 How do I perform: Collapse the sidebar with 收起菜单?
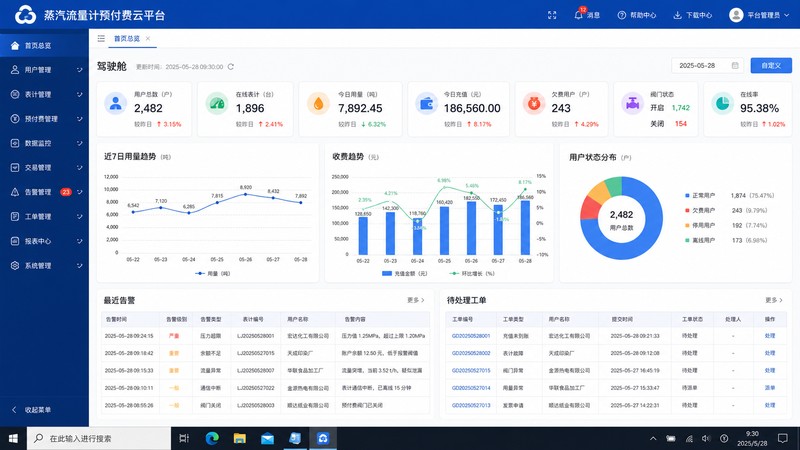click(x=32, y=410)
